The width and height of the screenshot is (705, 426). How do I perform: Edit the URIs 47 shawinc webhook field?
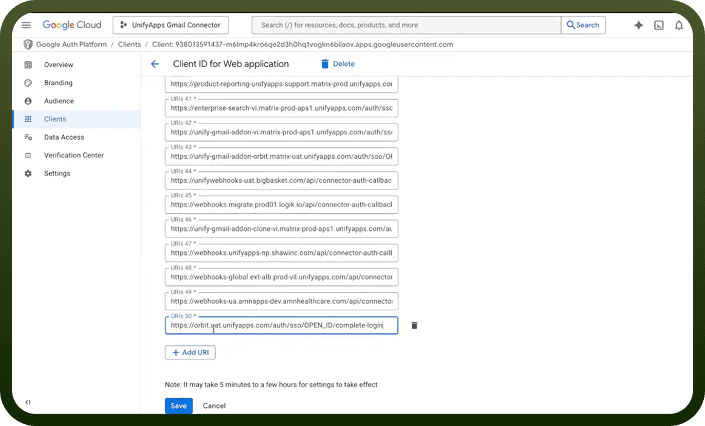(x=281, y=253)
